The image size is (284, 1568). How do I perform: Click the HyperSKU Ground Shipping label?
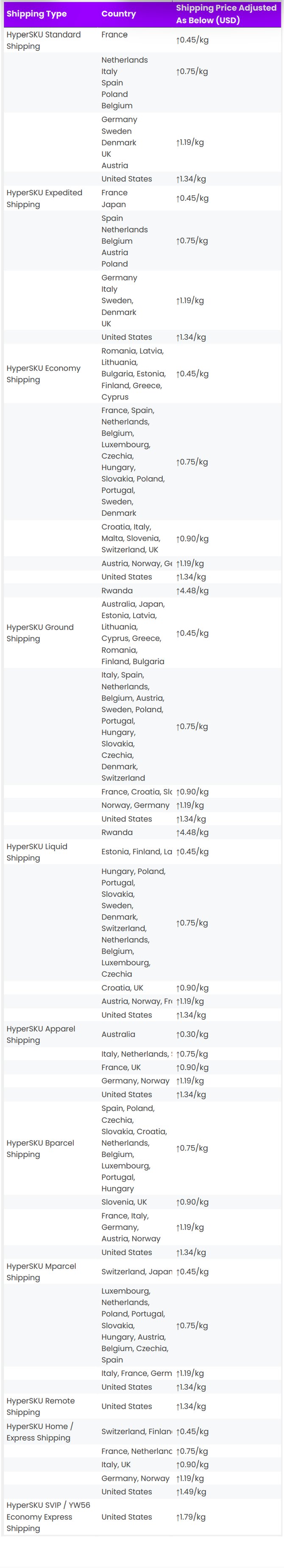coord(39,633)
